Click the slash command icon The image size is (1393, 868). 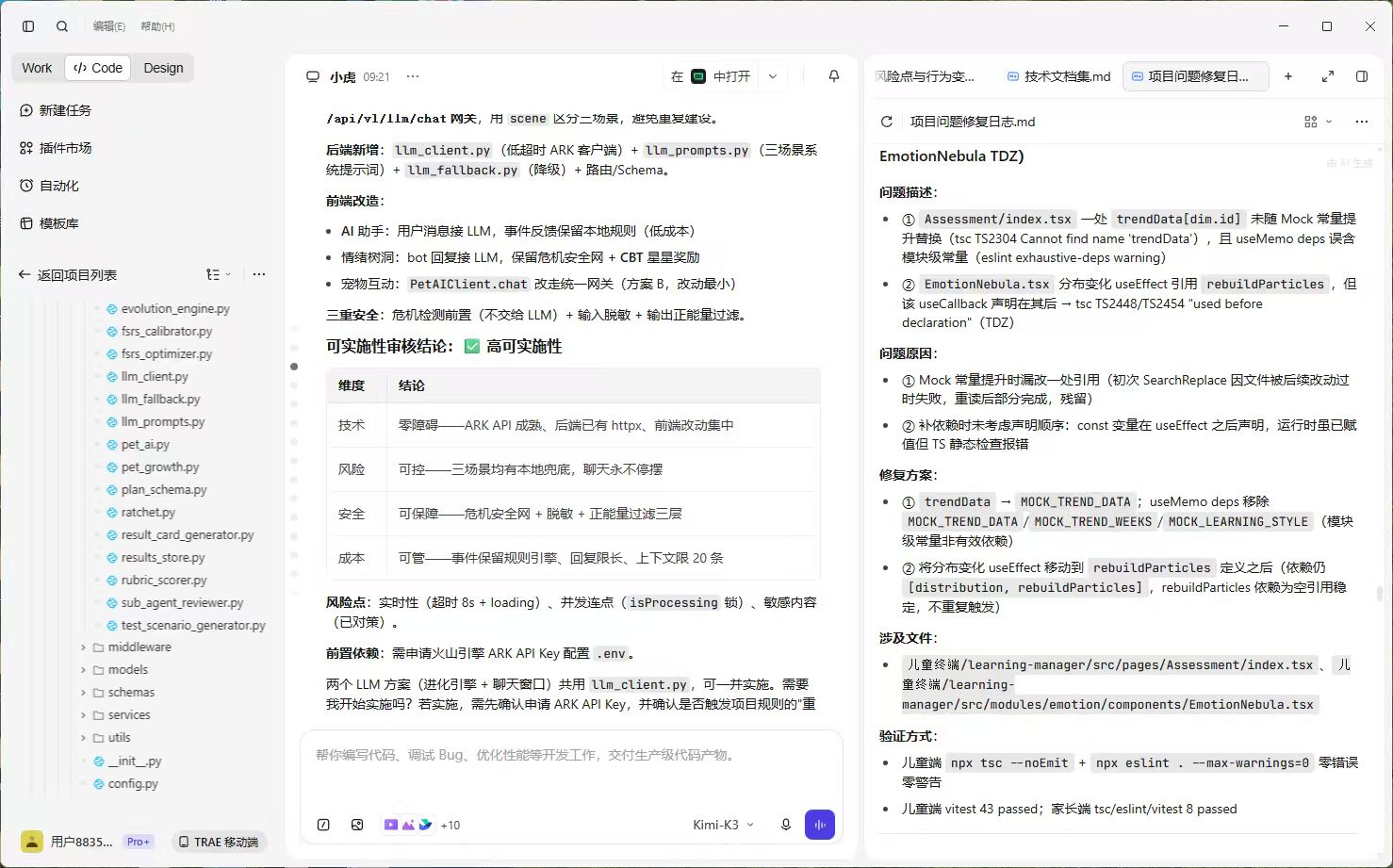(323, 825)
